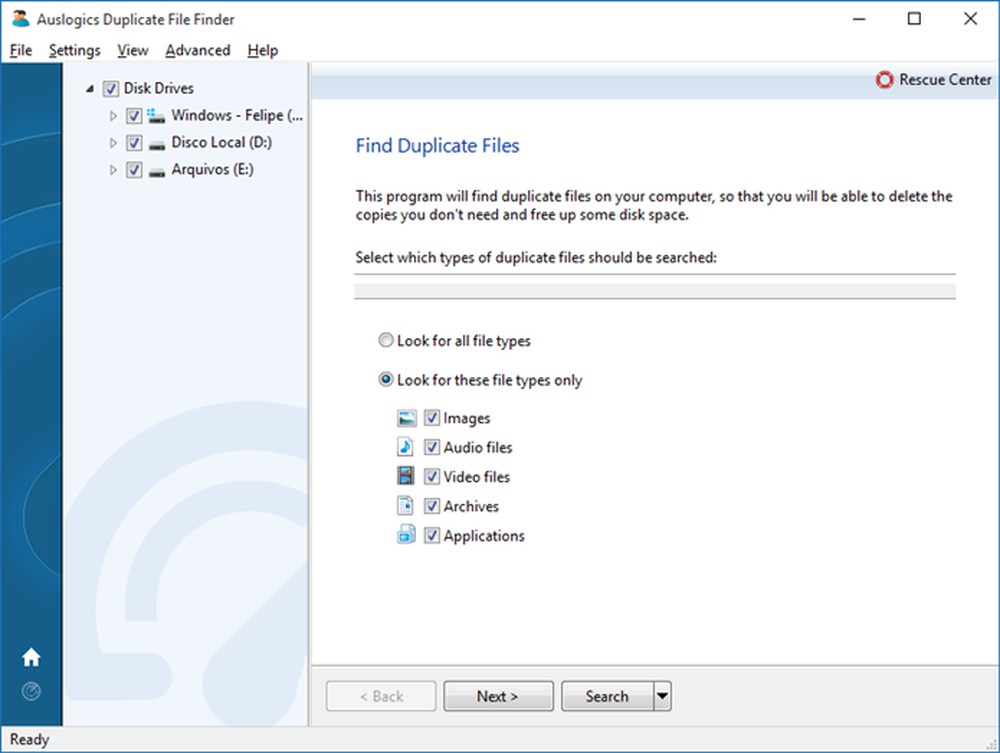Select Look for all file types
The width and height of the screenshot is (1000, 753).
click(386, 341)
